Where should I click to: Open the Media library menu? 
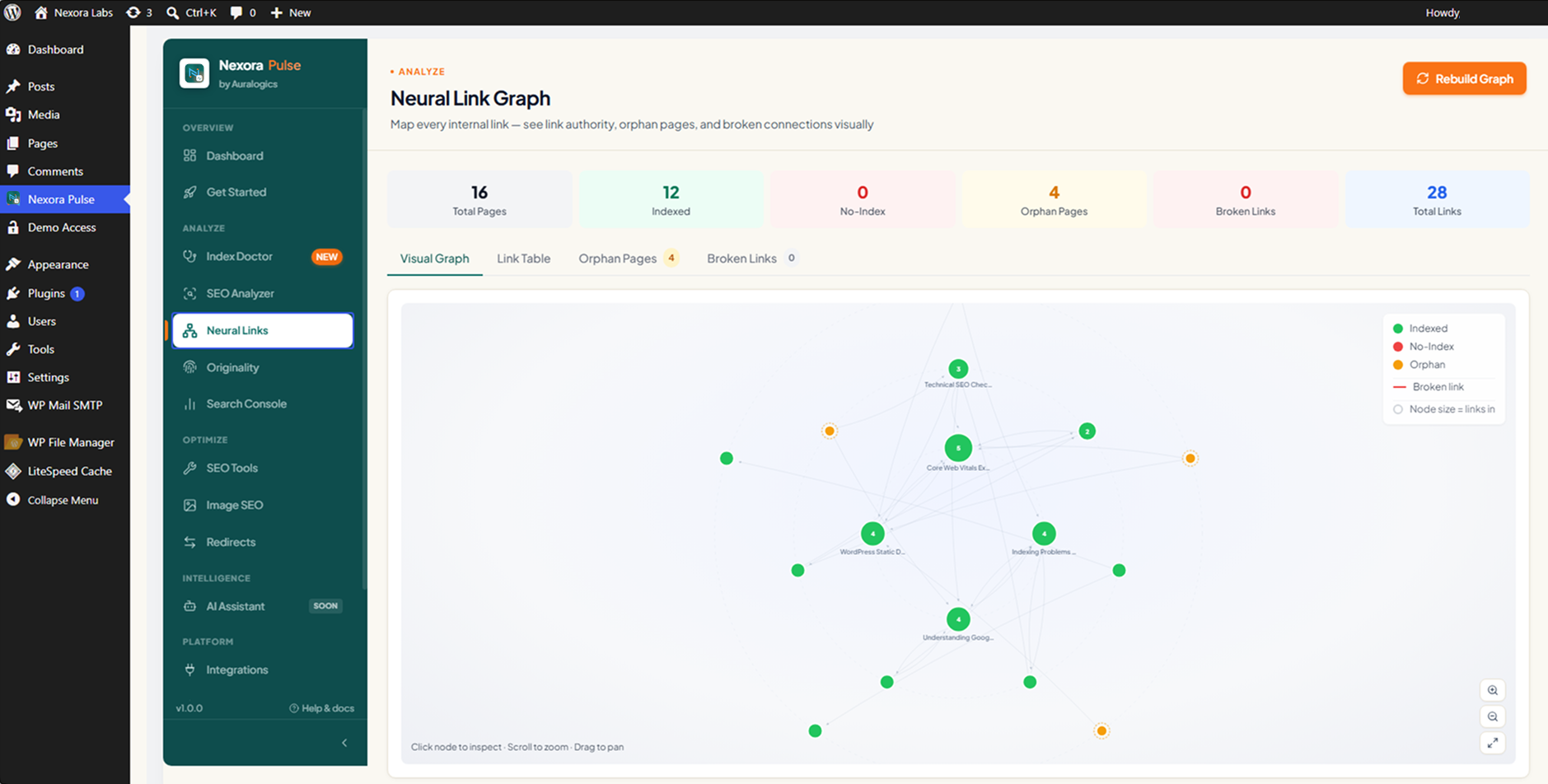click(64, 114)
